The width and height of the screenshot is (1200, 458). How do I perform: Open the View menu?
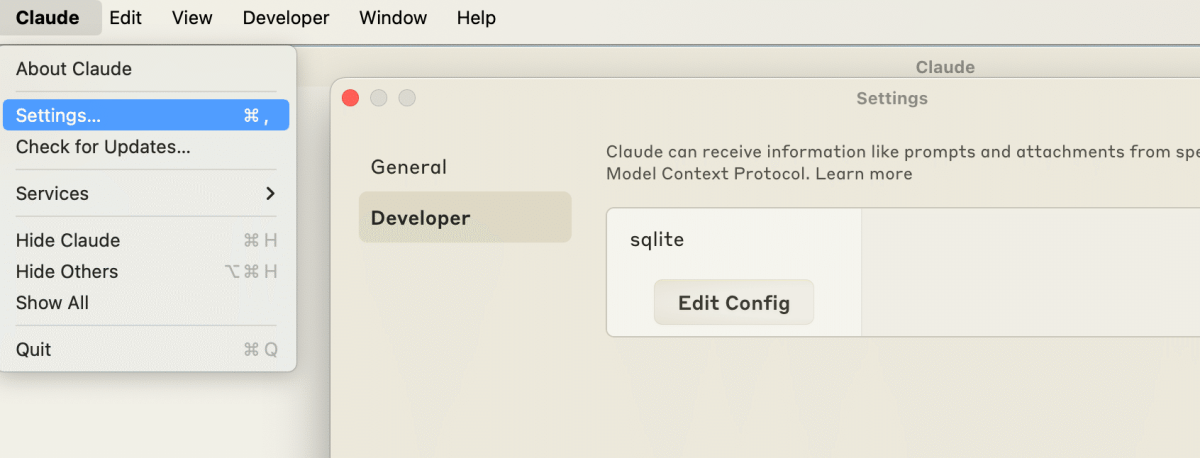[x=192, y=18]
